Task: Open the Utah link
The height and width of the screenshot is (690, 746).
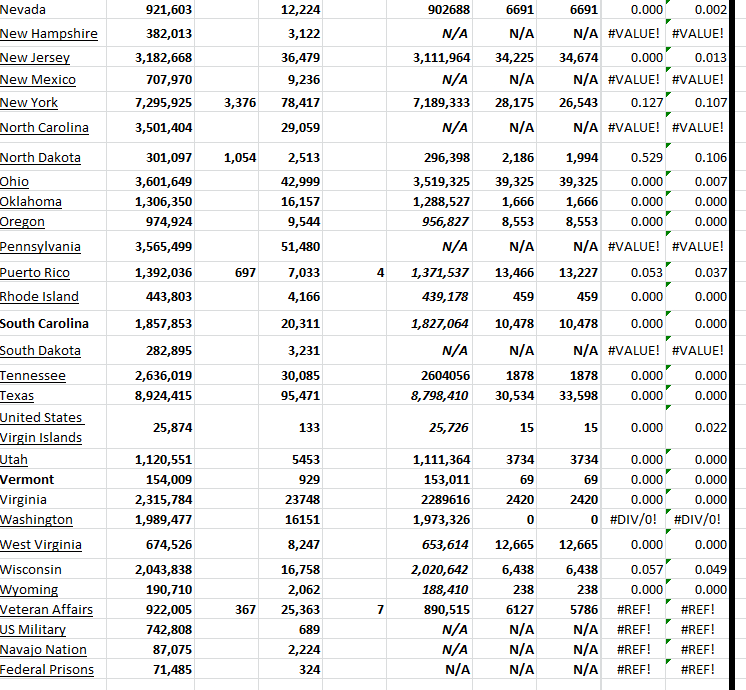Action: [x=13, y=459]
